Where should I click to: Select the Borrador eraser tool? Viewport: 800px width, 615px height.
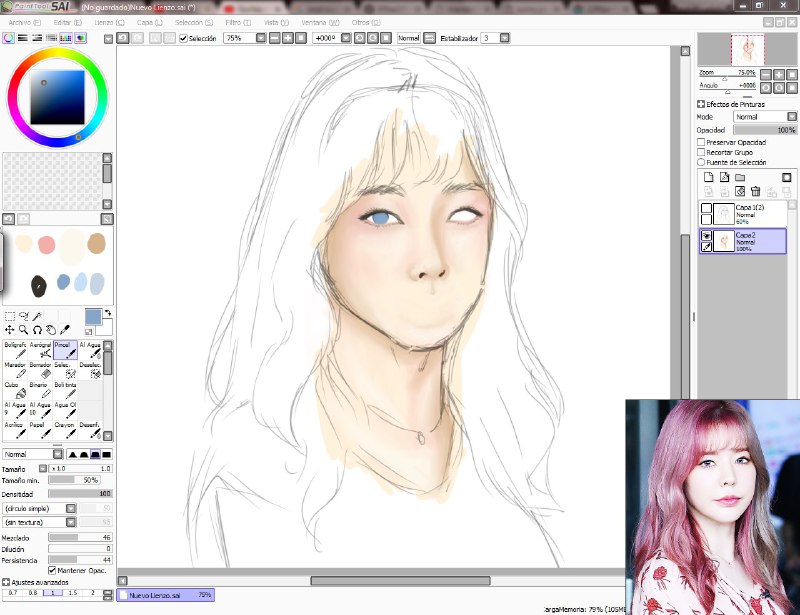tap(40, 371)
